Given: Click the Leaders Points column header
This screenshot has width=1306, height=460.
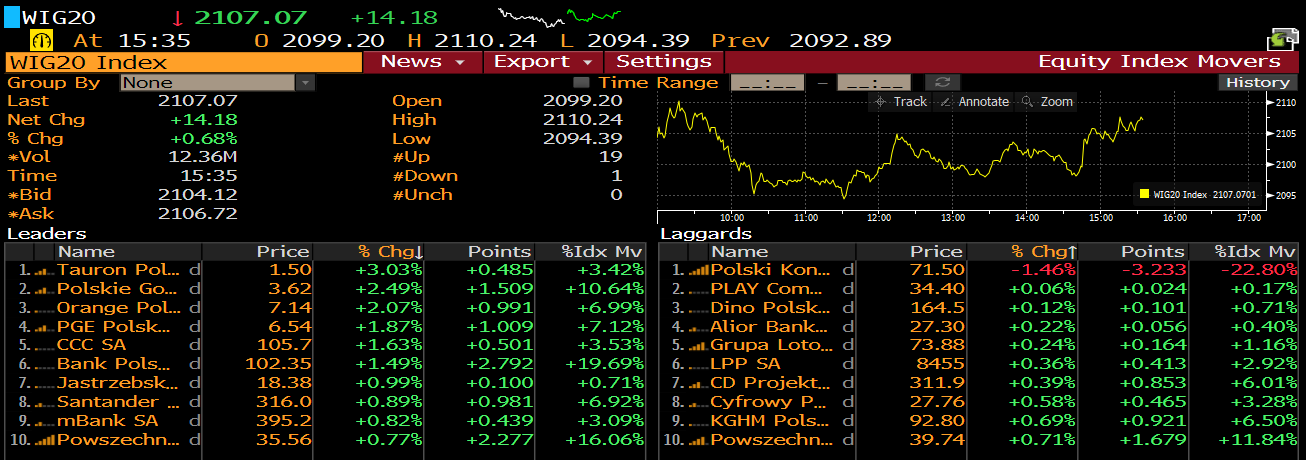Looking at the screenshot, I should pyautogui.click(x=480, y=252).
